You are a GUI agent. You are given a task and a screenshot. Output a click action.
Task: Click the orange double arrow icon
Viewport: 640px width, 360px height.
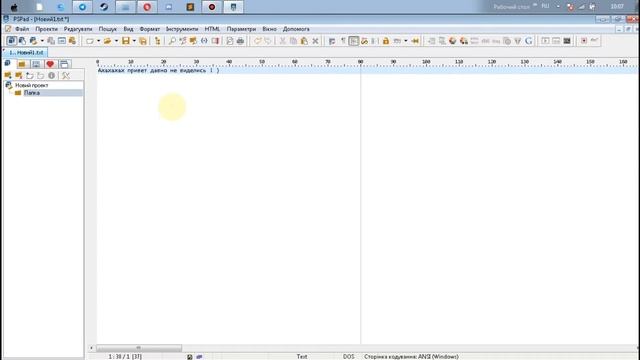415,41
